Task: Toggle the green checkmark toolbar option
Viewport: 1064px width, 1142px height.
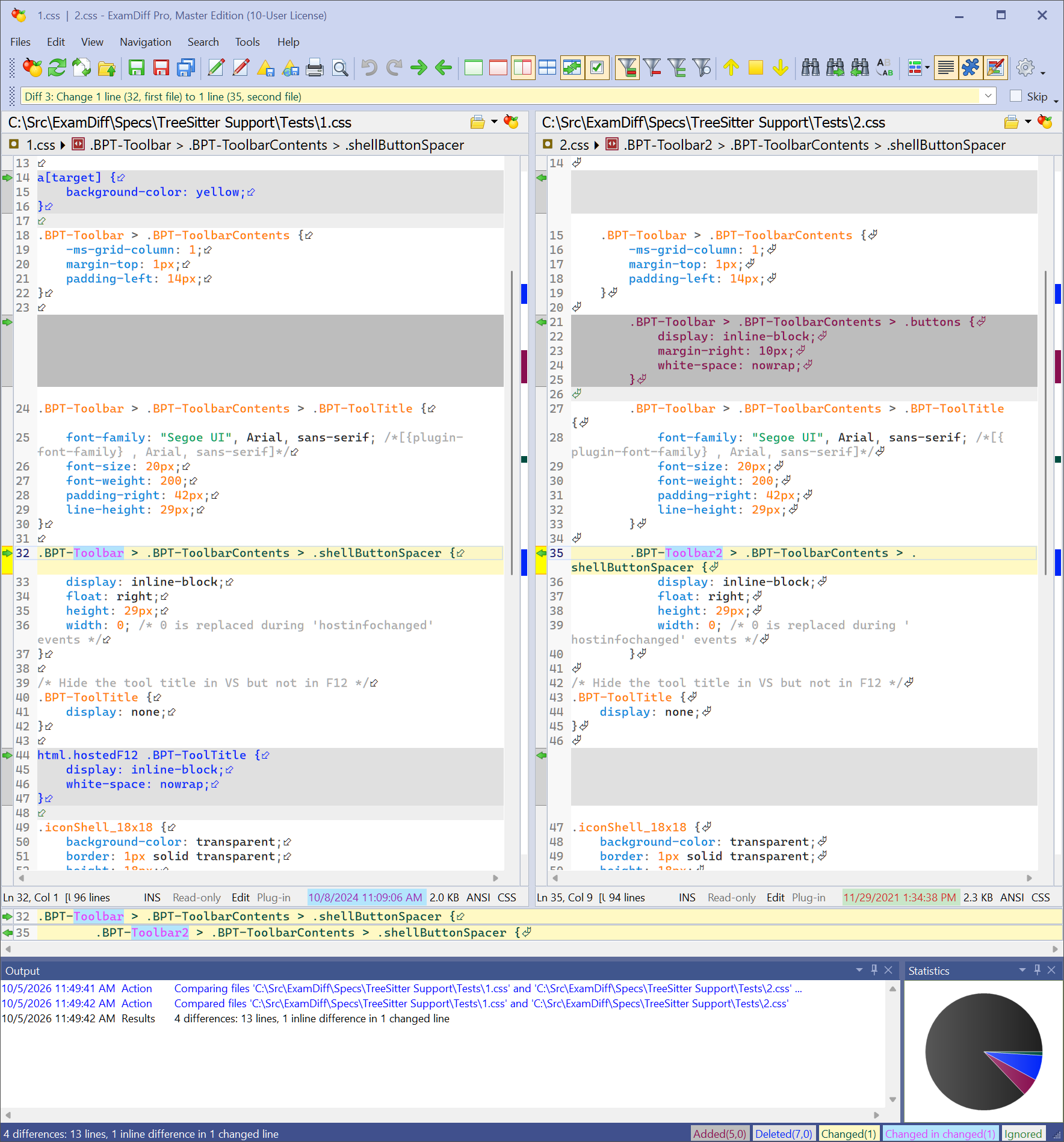Action: point(597,67)
